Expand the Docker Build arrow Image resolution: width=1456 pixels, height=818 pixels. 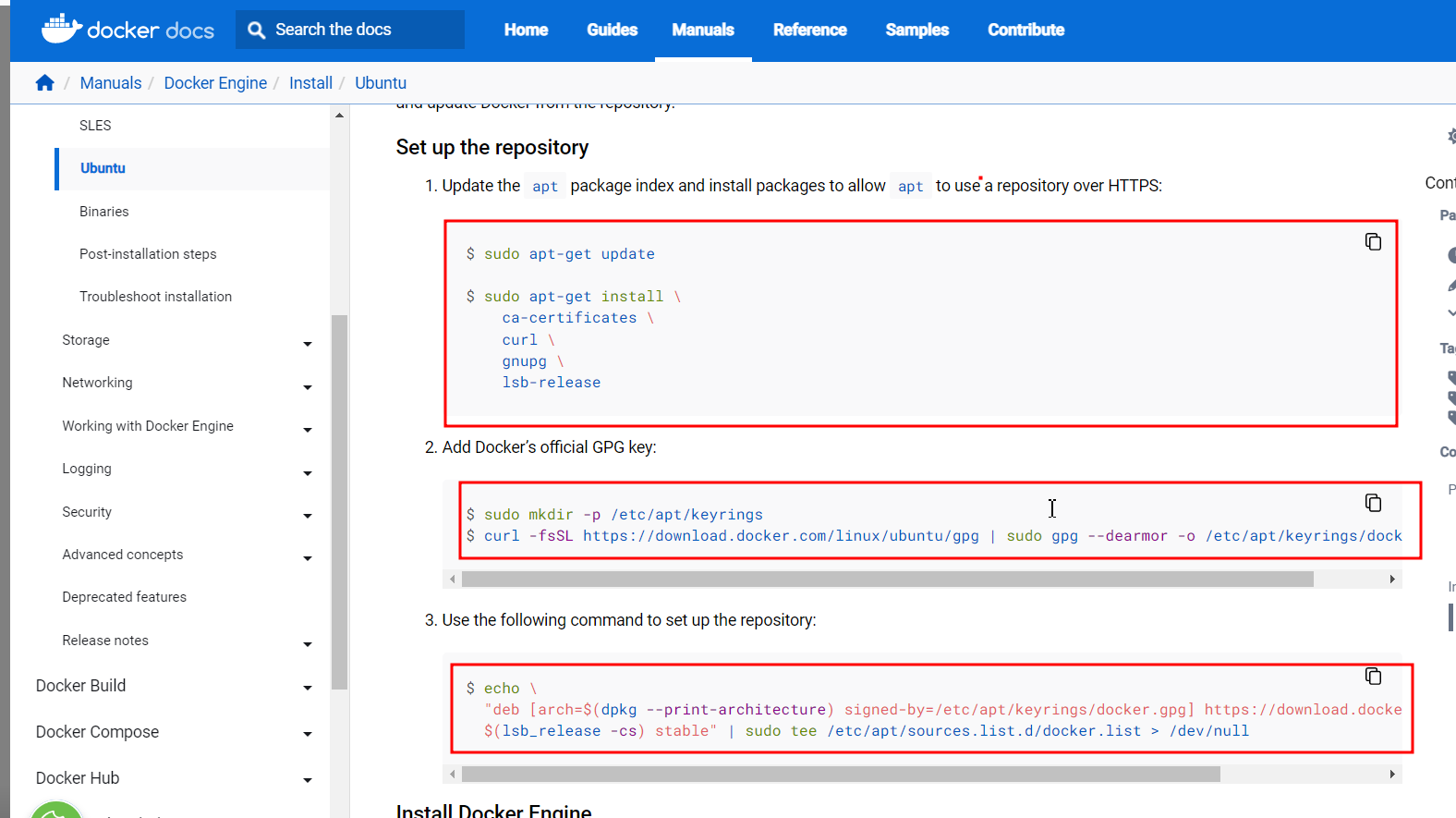click(308, 689)
